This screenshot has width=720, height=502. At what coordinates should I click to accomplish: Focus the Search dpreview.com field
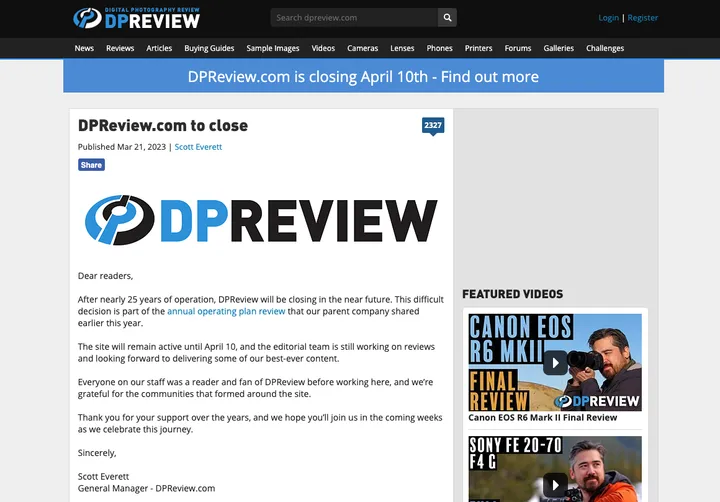(354, 17)
